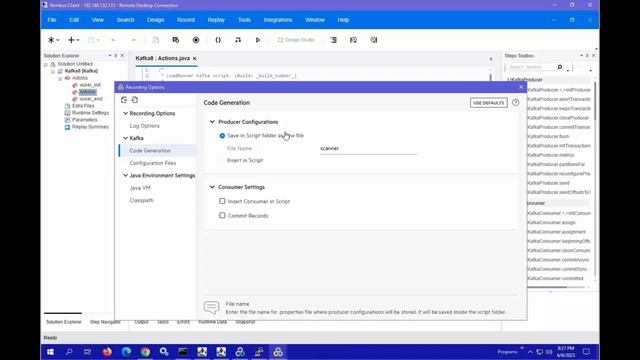Open the Design Studio toolbar button
Image resolution: width=640 pixels, height=360 pixels.
(296, 40)
